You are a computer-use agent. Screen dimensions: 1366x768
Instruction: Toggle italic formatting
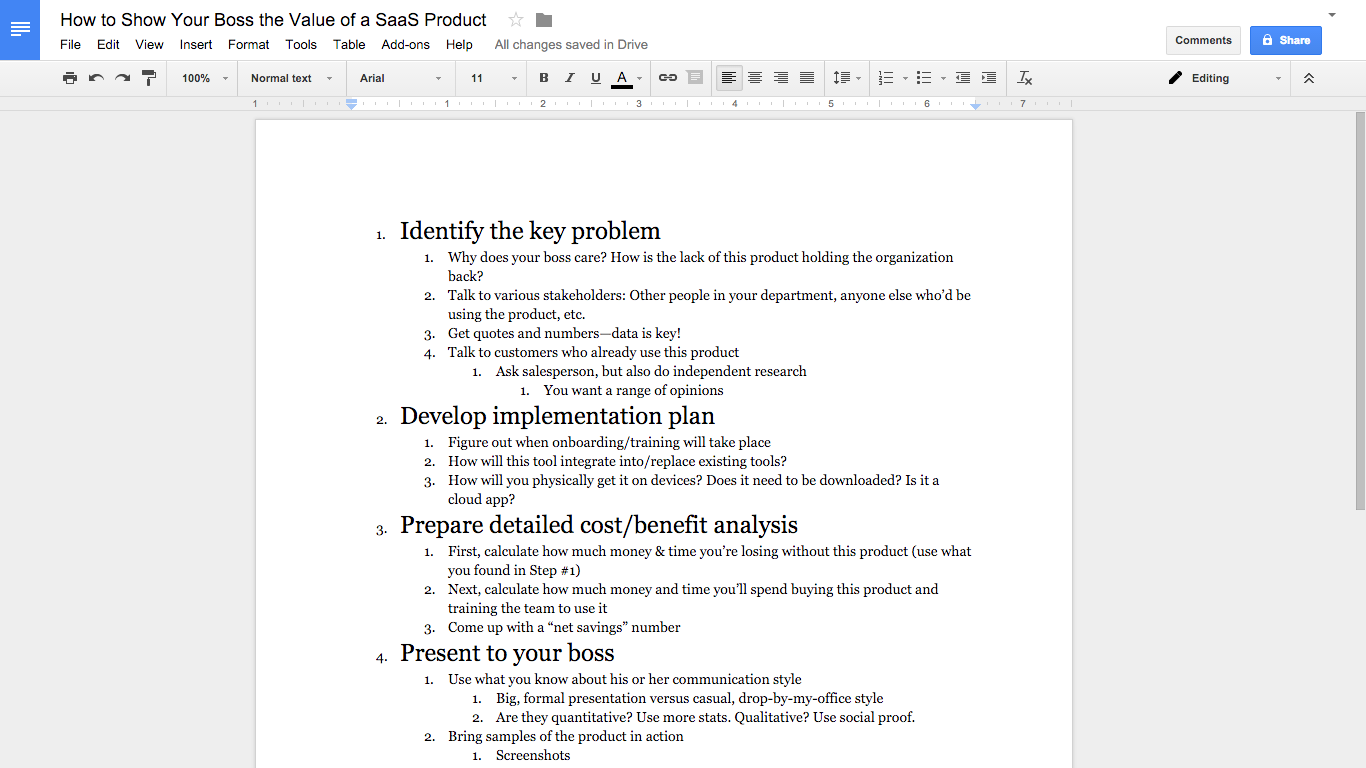[x=570, y=78]
